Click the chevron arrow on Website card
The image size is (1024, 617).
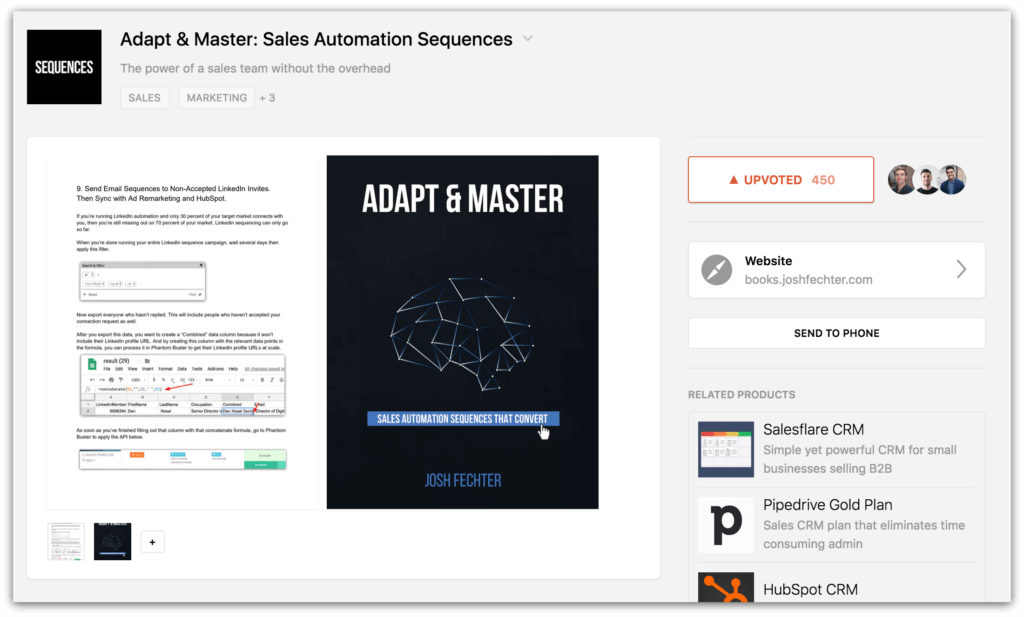(x=961, y=269)
